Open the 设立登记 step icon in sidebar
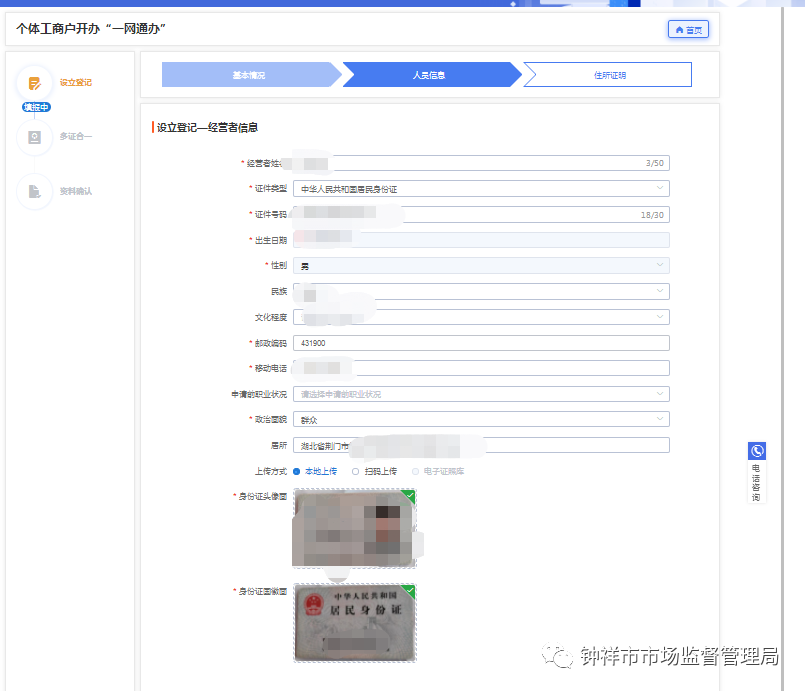The height and width of the screenshot is (691, 805). point(35,82)
